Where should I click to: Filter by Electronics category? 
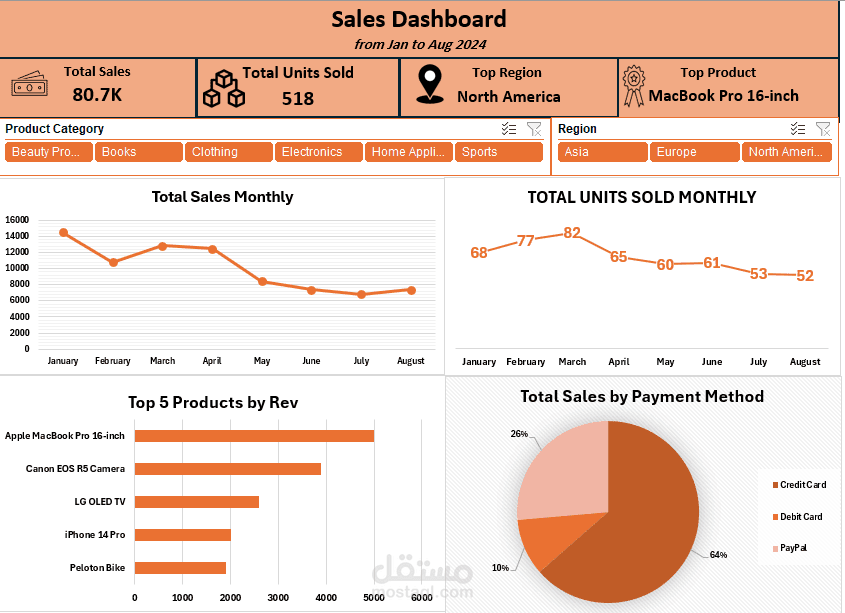(x=318, y=152)
